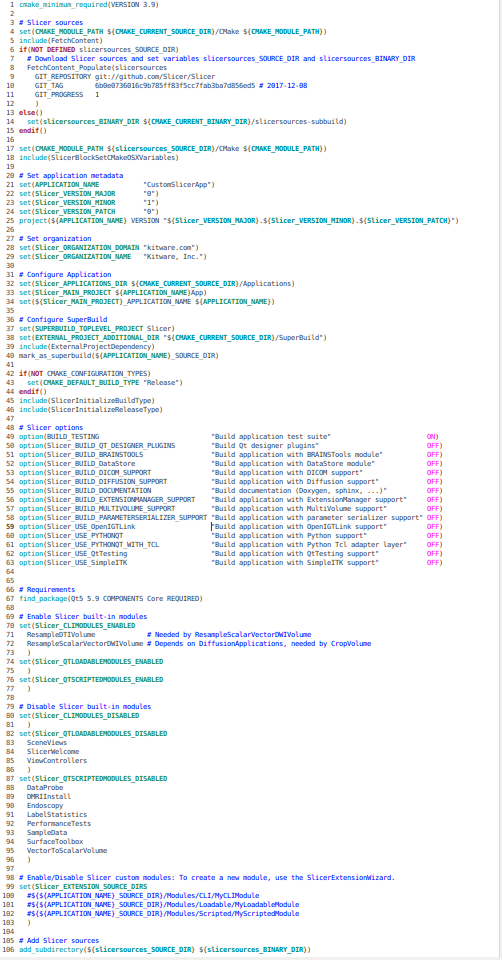The height and width of the screenshot is (960, 502).
Task: Click find_package(Qt5 5.9 COMPONENTS Core REQUIRED) line
Action: click(111, 598)
